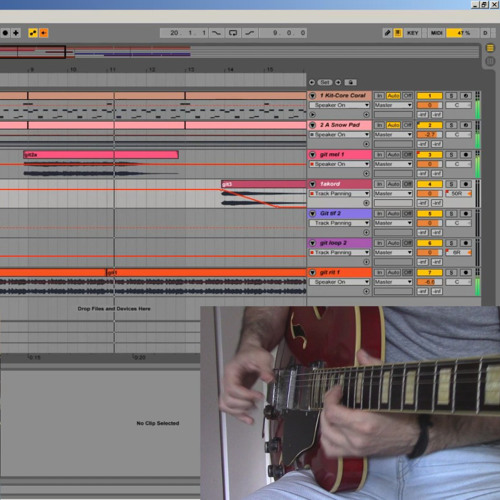This screenshot has width=500, height=500.
Task: Set git mel 1 monitoring to Auto
Action: click(393, 155)
